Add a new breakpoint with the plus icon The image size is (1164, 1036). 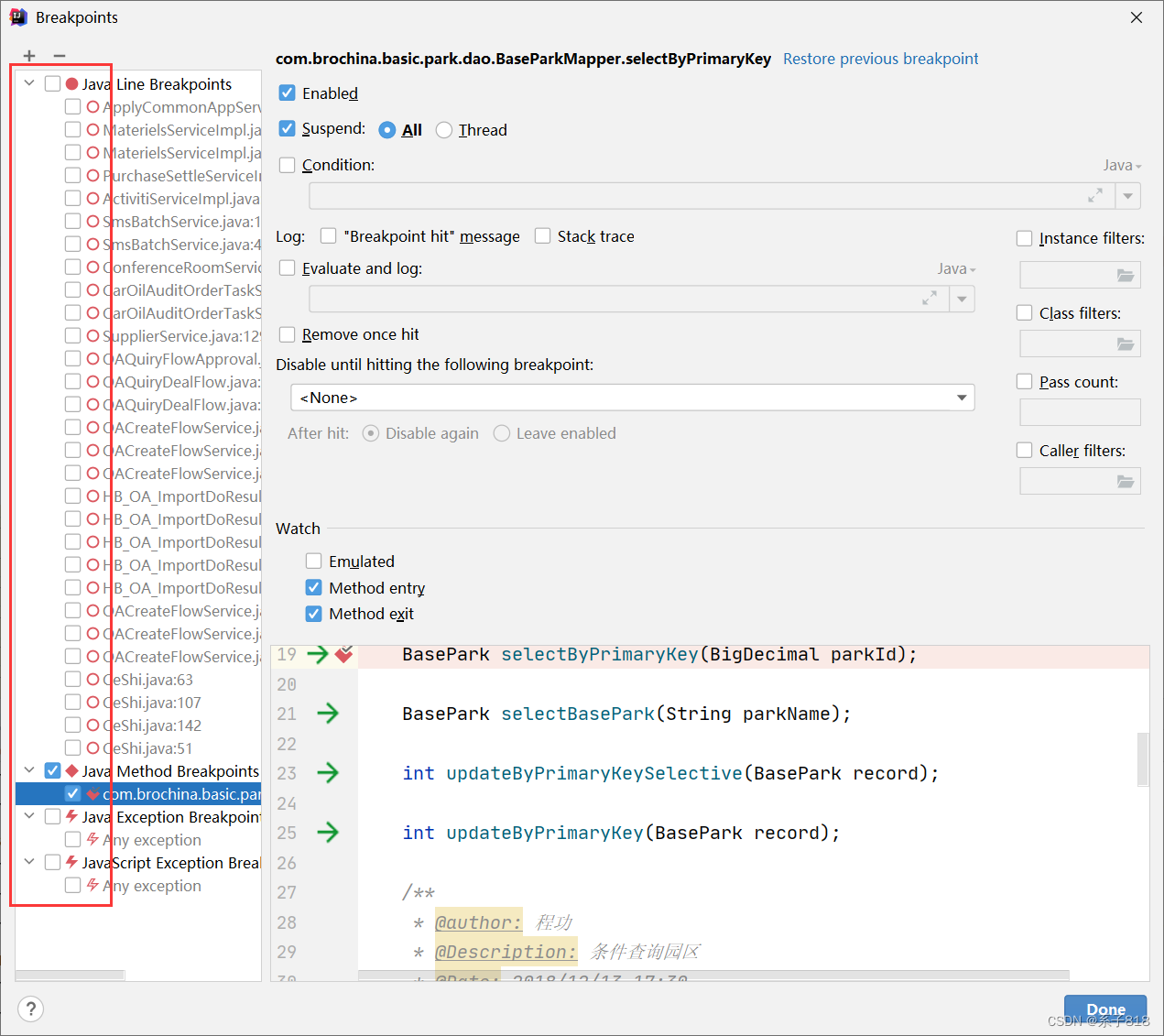click(28, 55)
